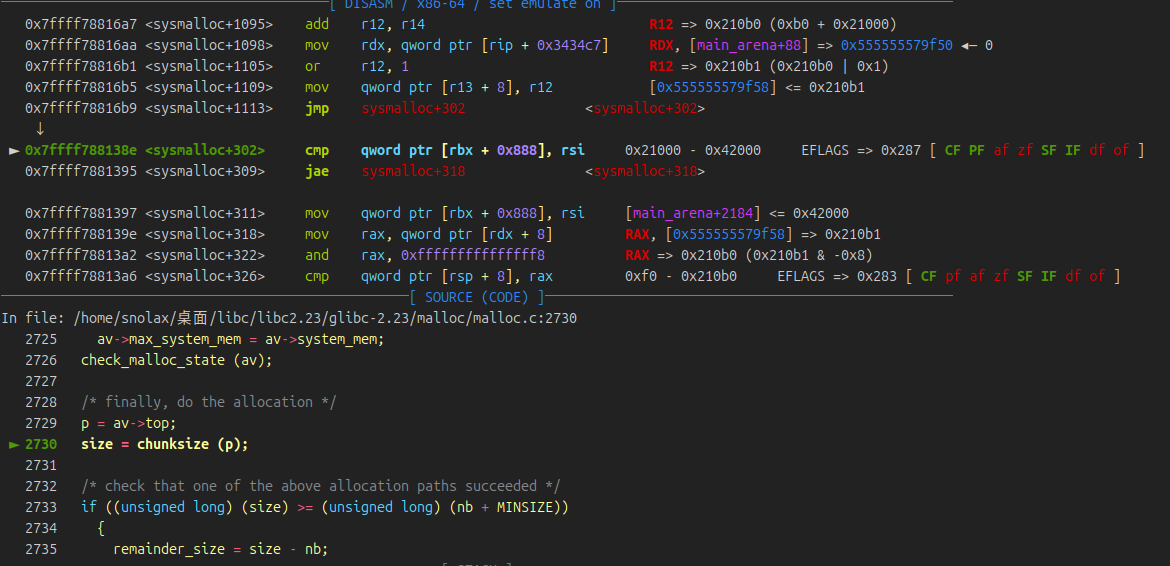This screenshot has width=1170, height=566.
Task: Select the comment about allocation paths succeeded
Action: tap(321, 486)
